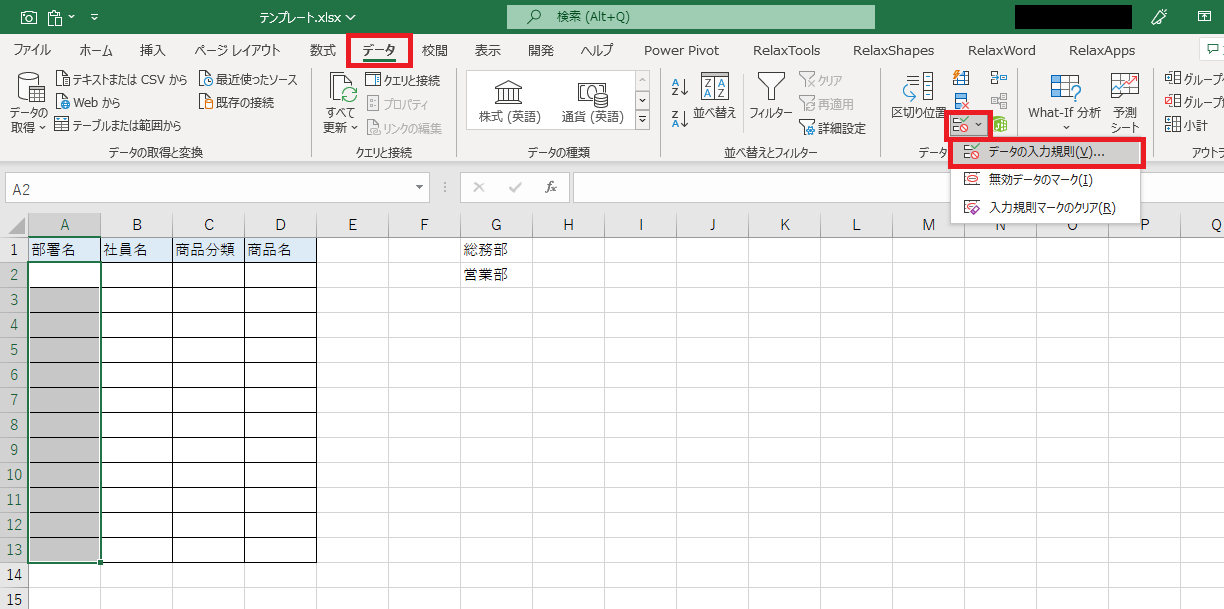Choose データの入力規則(V)... menu item

coord(1045,152)
